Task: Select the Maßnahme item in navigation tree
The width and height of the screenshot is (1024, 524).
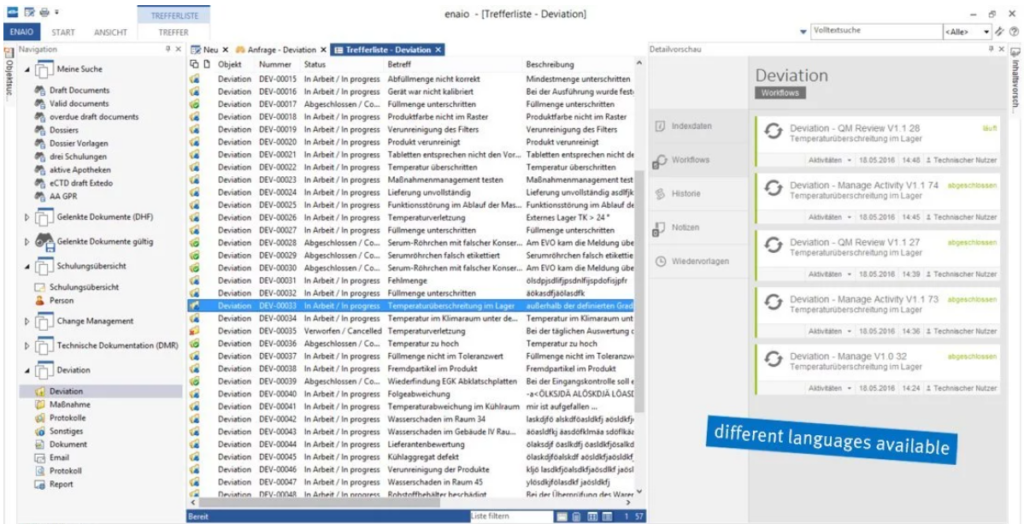Action: [68, 404]
